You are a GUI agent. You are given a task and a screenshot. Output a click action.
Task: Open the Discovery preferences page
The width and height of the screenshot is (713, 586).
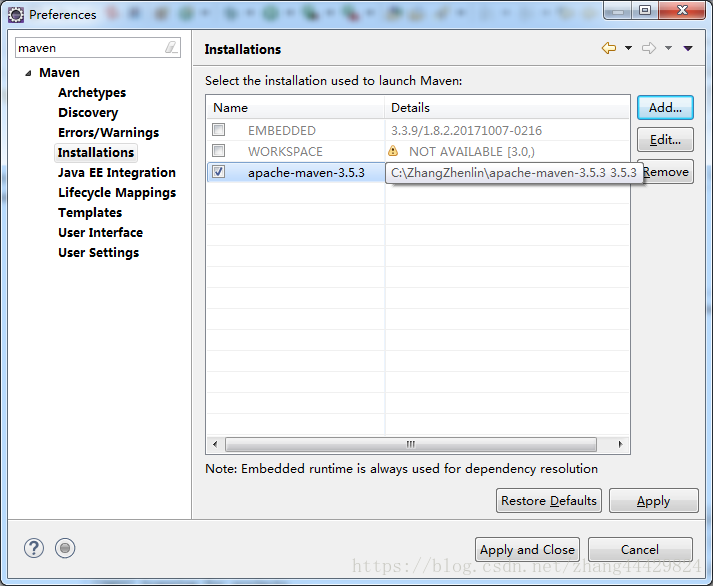88,113
